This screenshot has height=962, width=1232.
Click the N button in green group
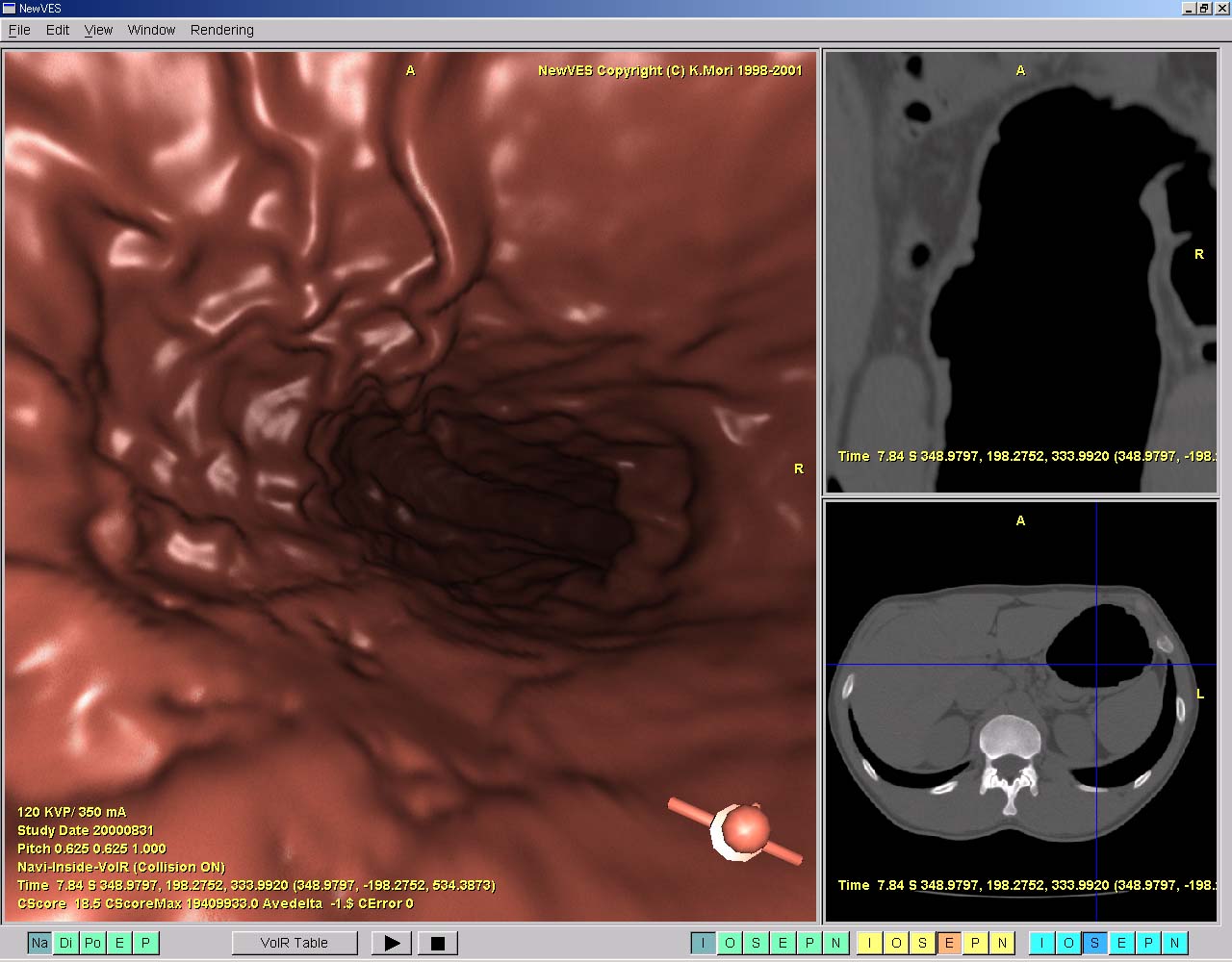point(835,943)
